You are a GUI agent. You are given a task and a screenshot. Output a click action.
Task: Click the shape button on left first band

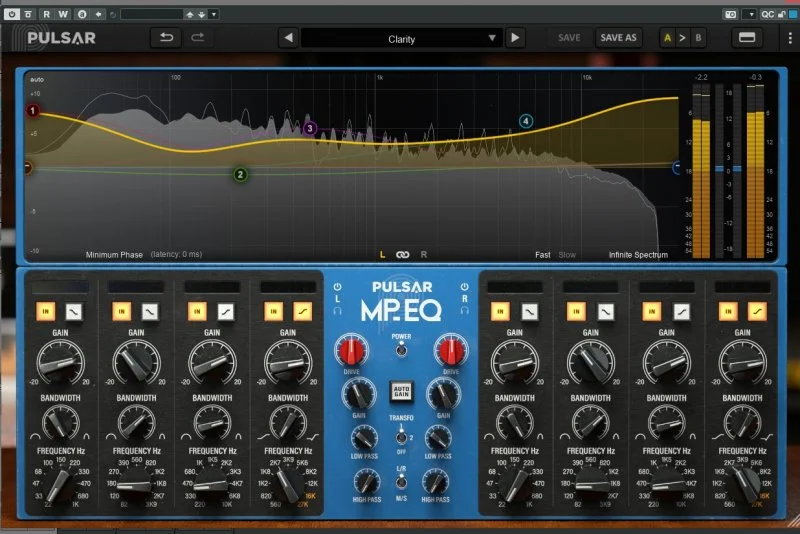73,311
